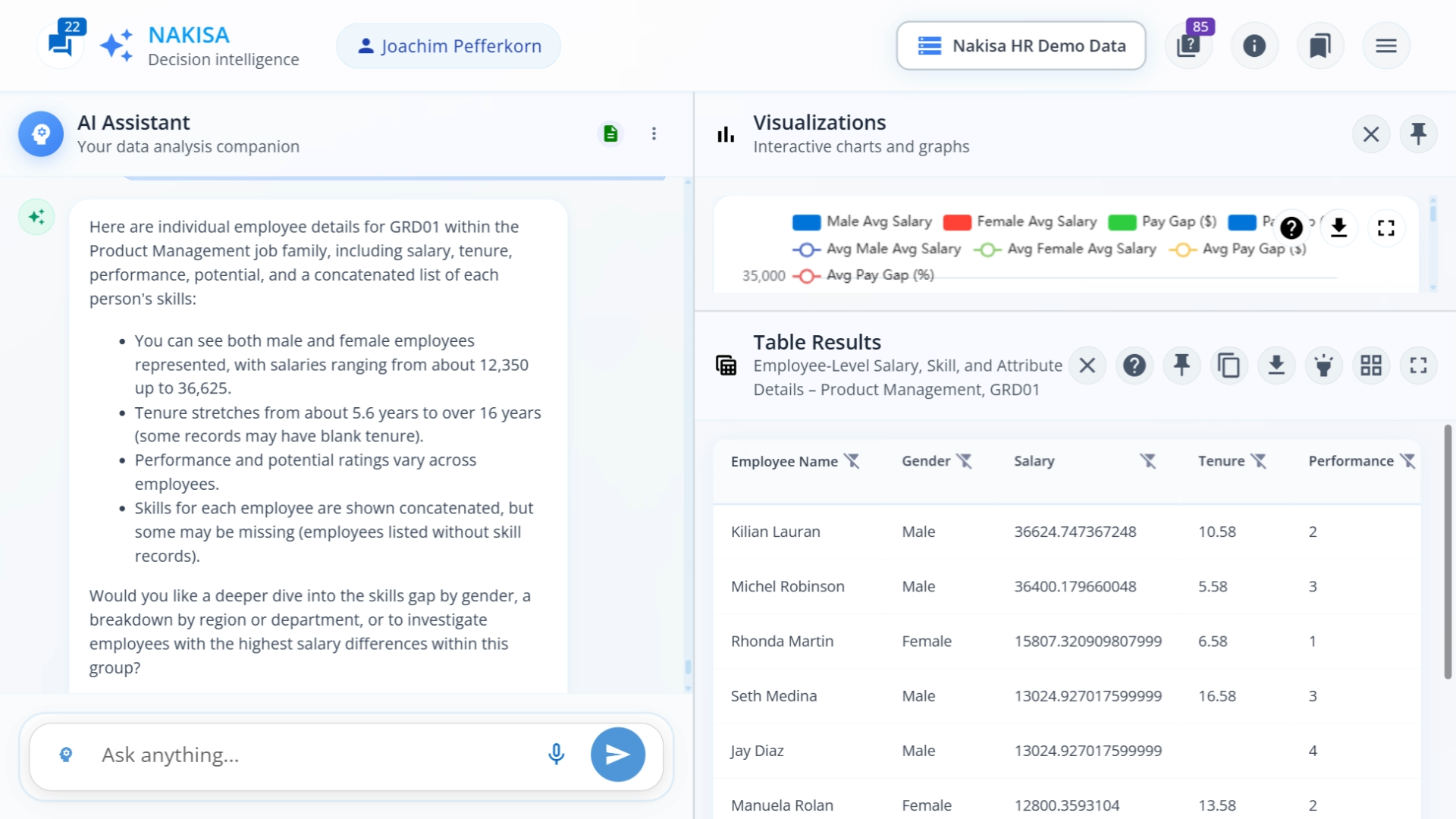Click the Joachim Pefferkorn profile button
Image resolution: width=1456 pixels, height=819 pixels.
[x=447, y=45]
